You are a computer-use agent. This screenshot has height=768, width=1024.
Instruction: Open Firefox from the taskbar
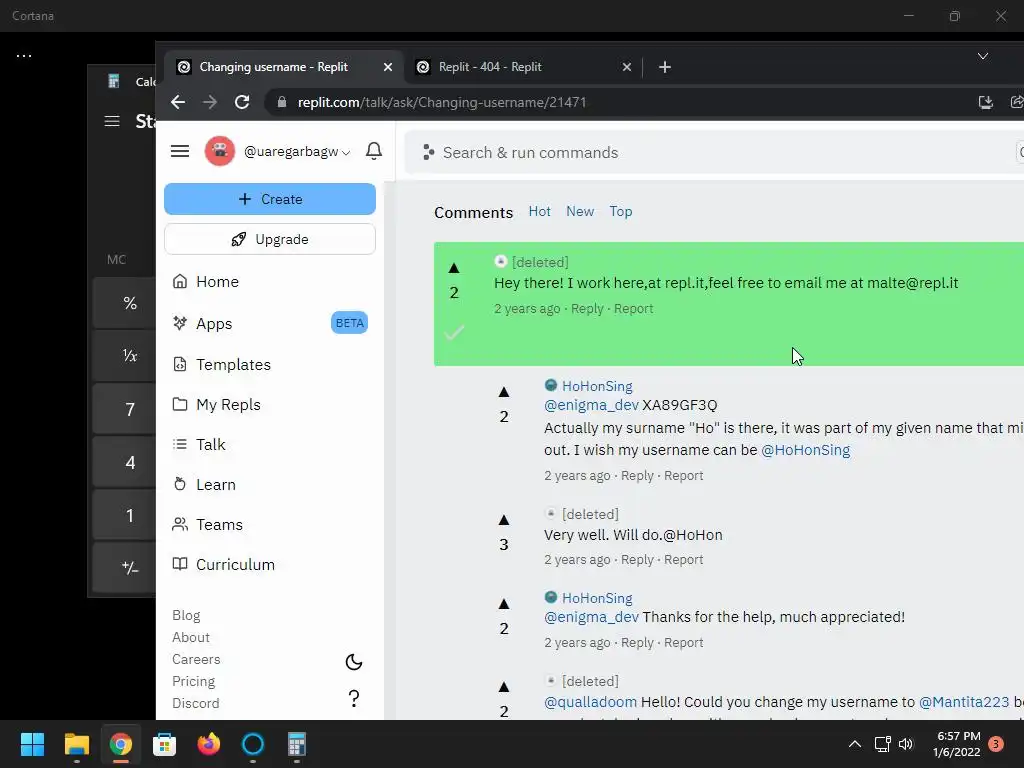(x=208, y=744)
